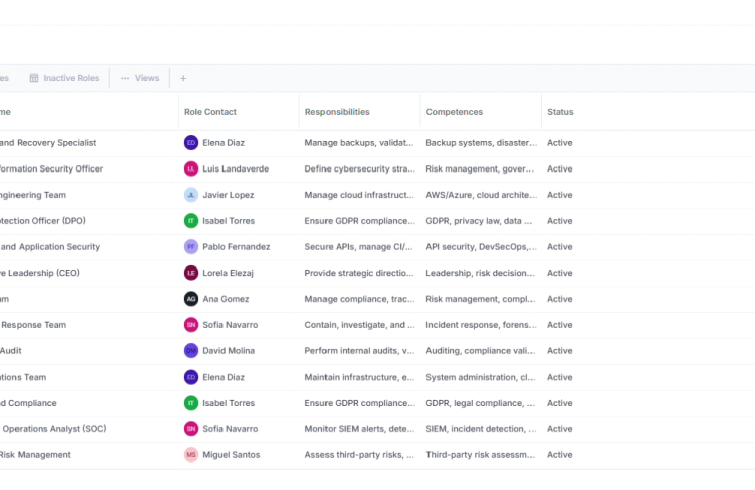Click the Inactive Roles table grid icon
The height and width of the screenshot is (490, 755).
point(34,78)
